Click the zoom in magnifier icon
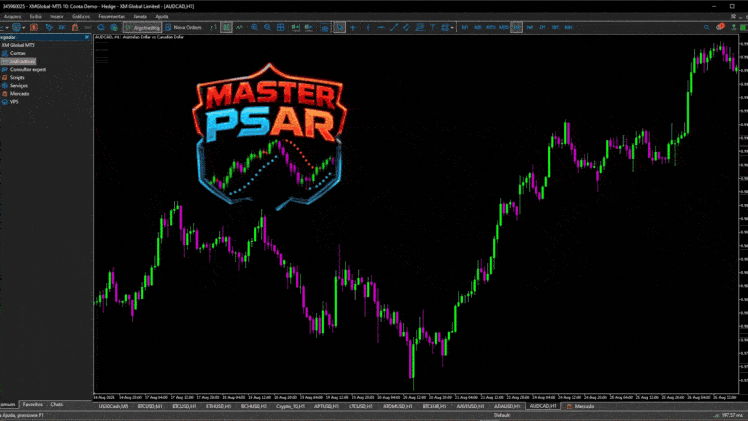The width and height of the screenshot is (748, 421). tap(255, 27)
